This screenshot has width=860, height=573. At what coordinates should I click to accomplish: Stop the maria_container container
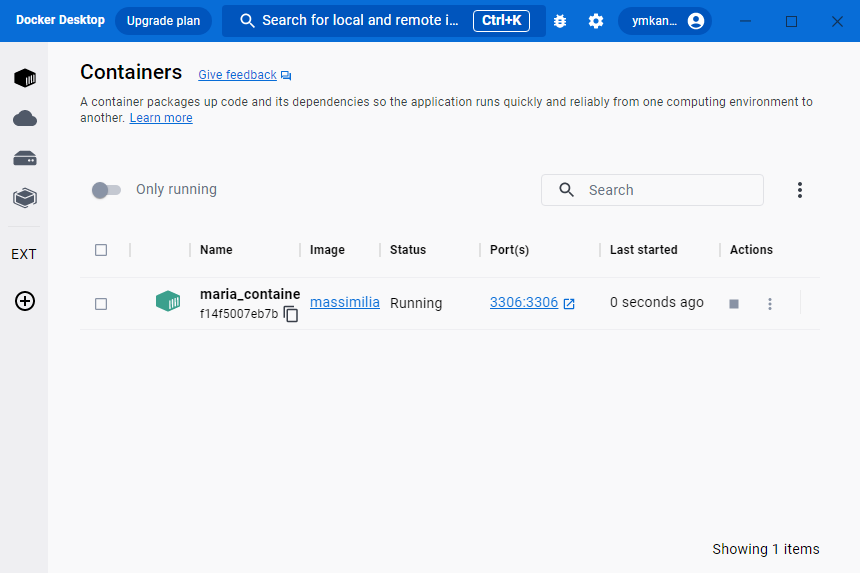pos(734,304)
